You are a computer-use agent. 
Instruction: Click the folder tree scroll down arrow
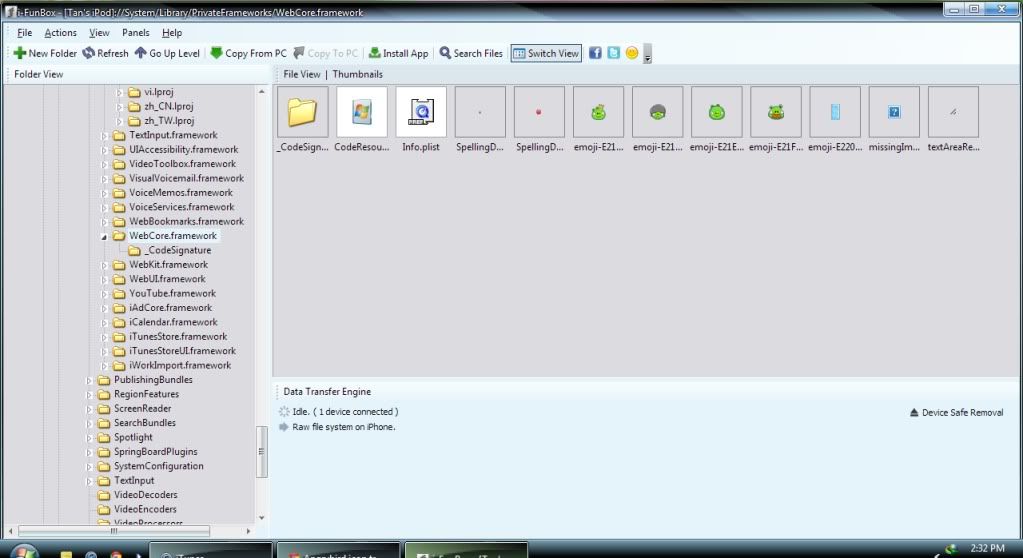[262, 518]
